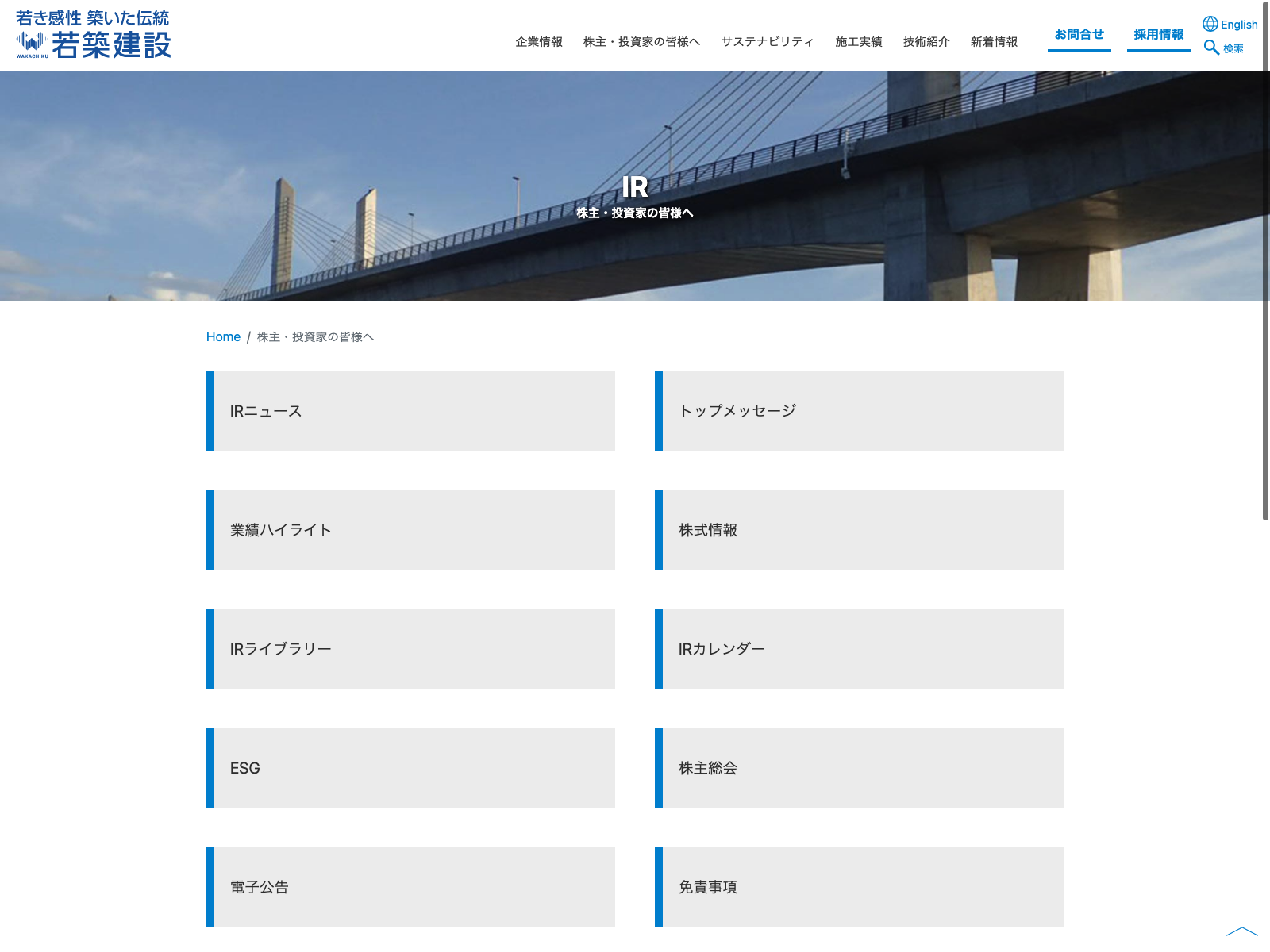
Task: Click the お問合せ button
Action: pos(1079,35)
